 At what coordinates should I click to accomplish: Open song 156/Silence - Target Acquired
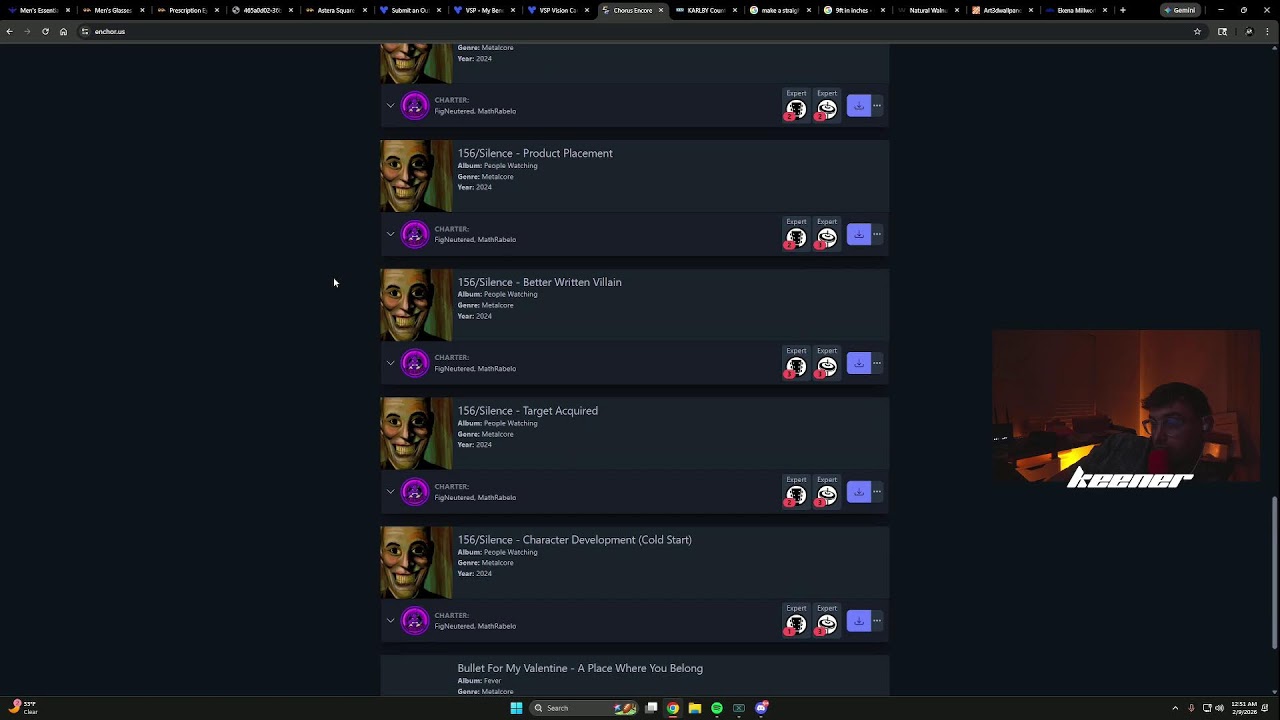click(527, 411)
